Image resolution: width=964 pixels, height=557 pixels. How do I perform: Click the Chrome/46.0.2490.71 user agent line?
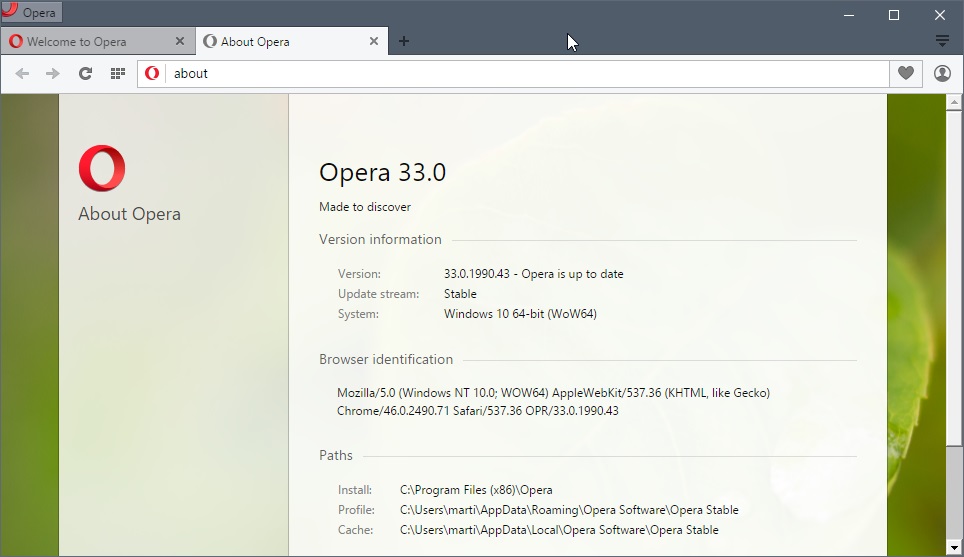(x=478, y=411)
